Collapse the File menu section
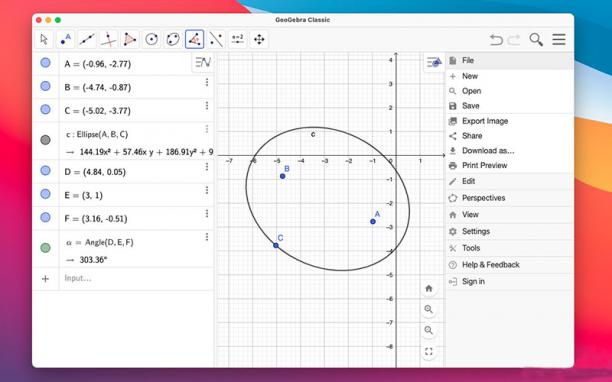Viewport: 612px width, 382px height. click(x=510, y=60)
